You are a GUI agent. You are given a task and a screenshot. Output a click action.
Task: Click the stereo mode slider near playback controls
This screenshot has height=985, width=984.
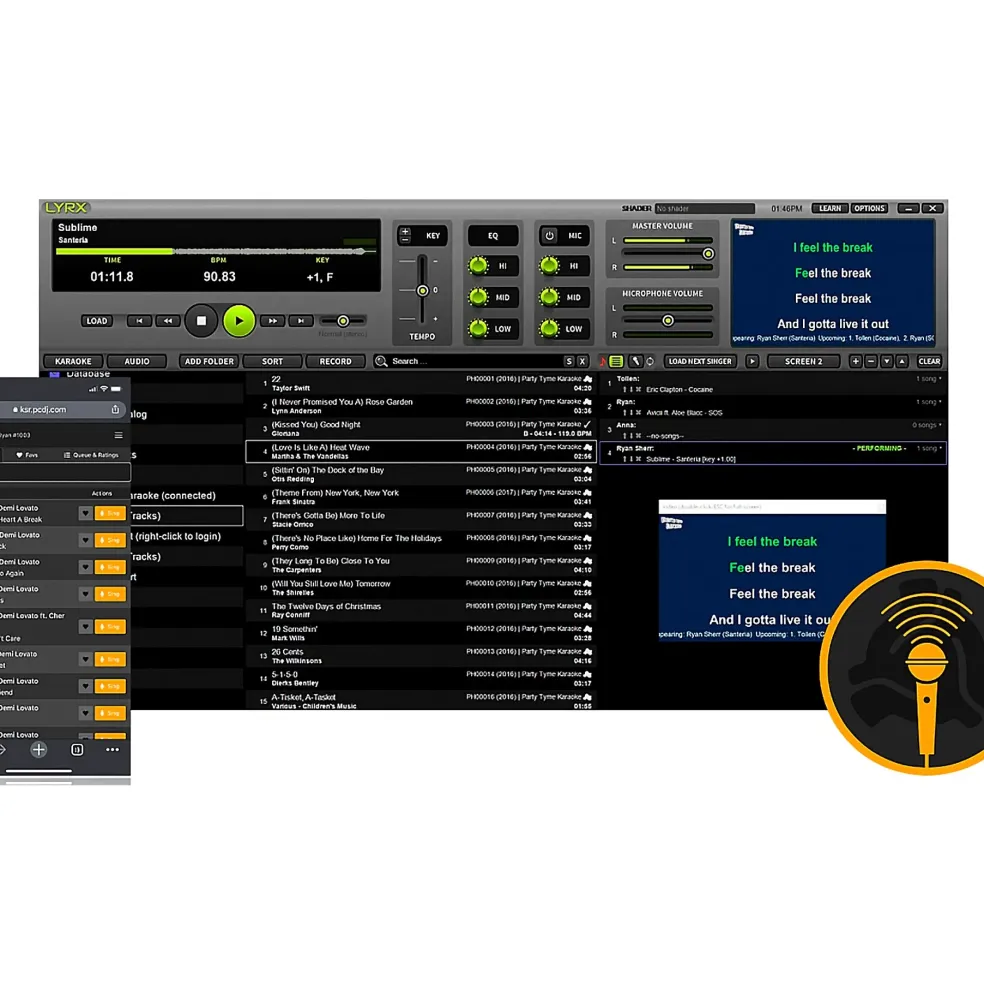tap(343, 321)
